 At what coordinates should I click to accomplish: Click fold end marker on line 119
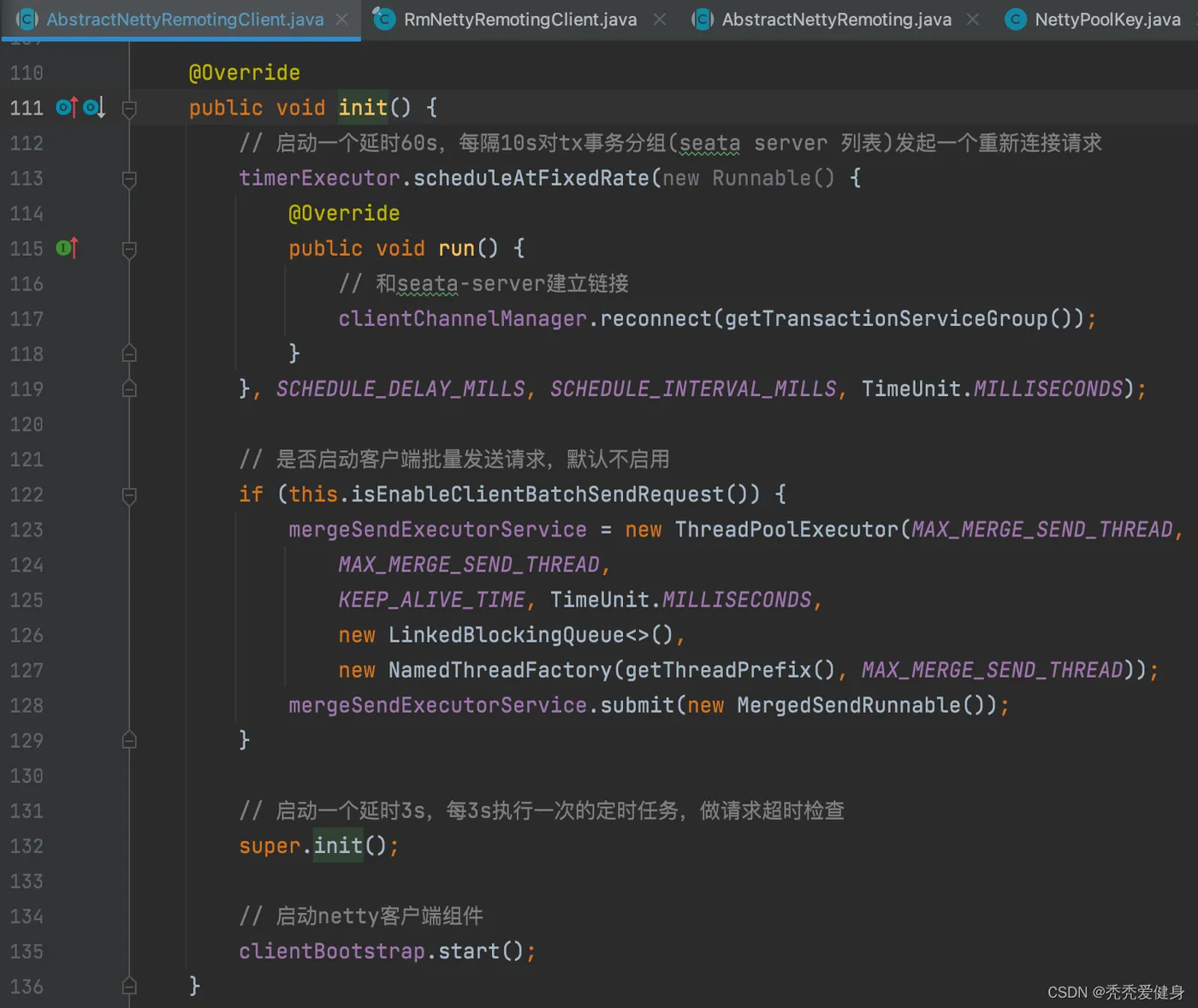(129, 388)
